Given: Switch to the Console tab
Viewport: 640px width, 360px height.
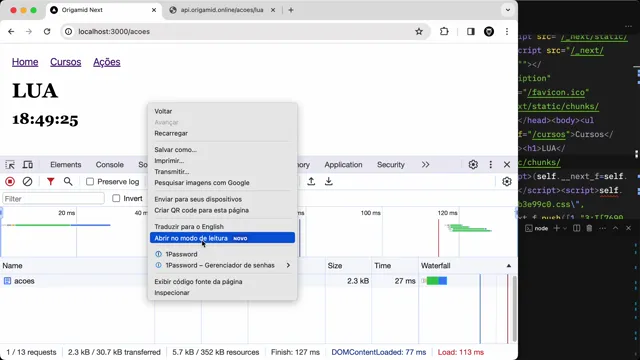Looking at the screenshot, I should tap(109, 164).
